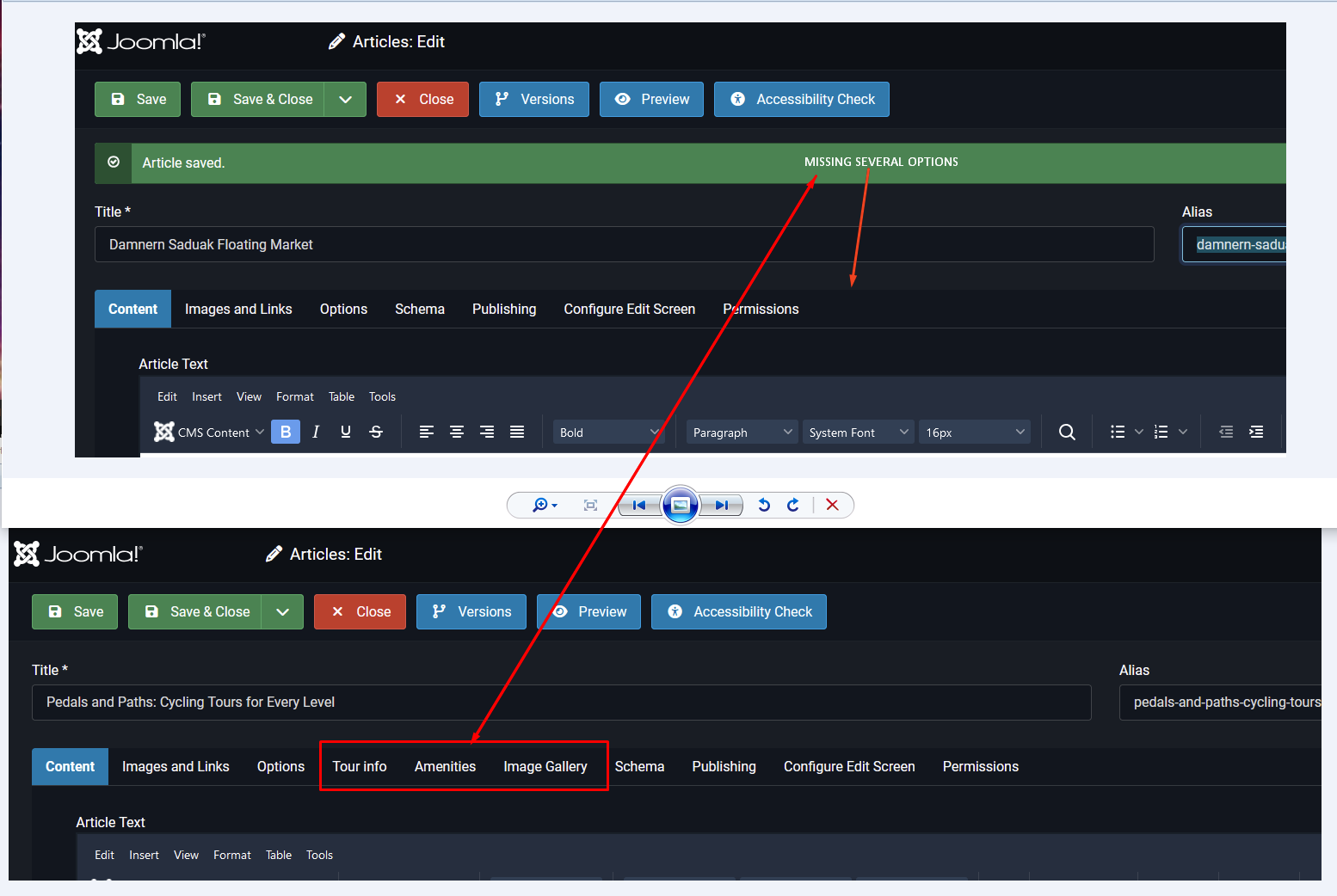The height and width of the screenshot is (896, 1337).
Task: Open Images and Links tab in Damnern Saduak article
Action: (238, 309)
